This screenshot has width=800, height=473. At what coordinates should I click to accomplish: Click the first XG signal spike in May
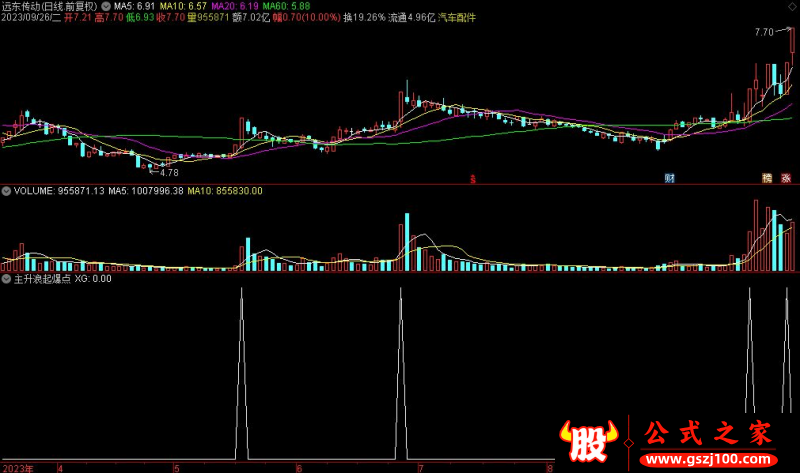tap(242, 374)
